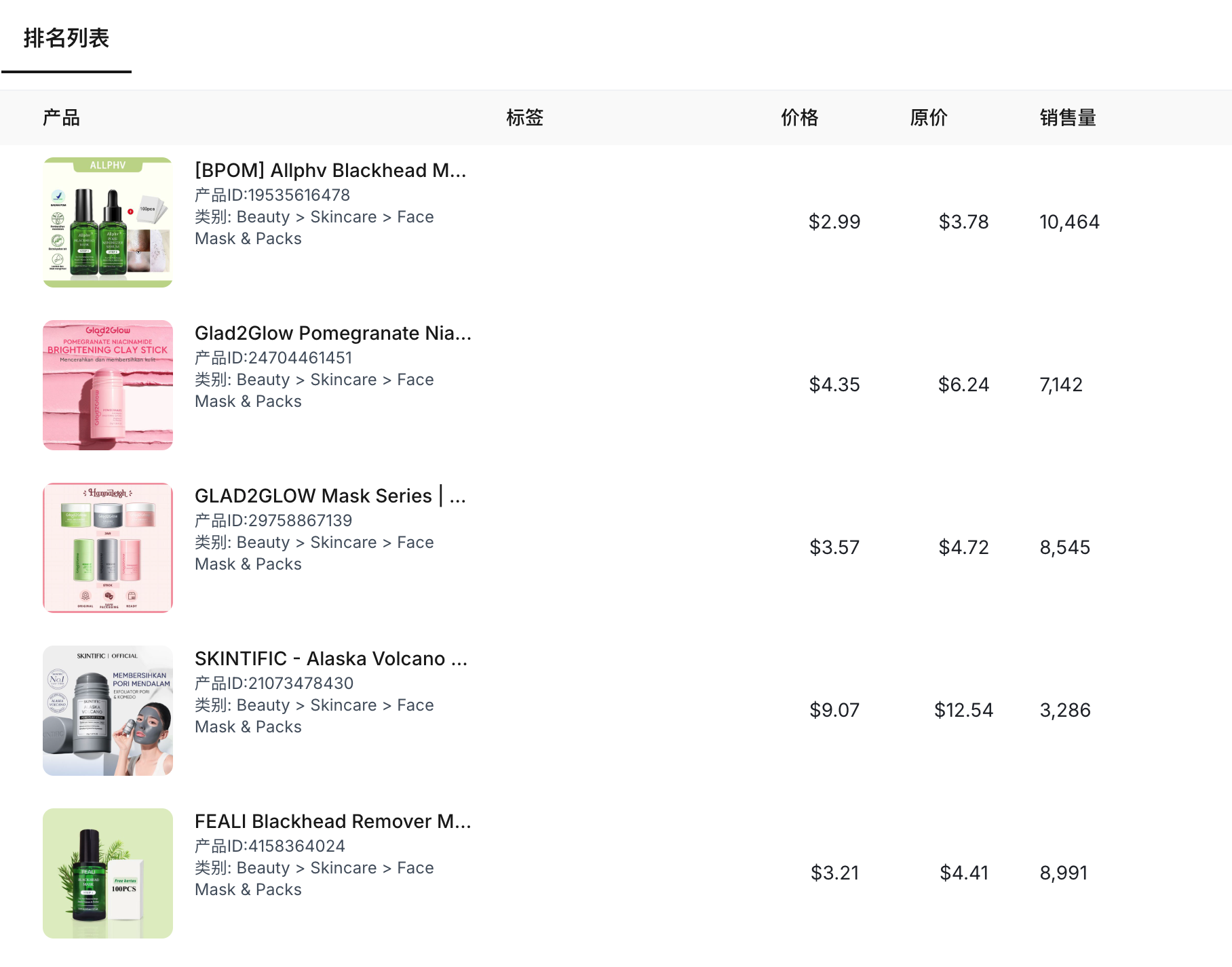Screen dimensions: 1232x967
Task: Click the $6.24 original price cell
Action: [x=963, y=384]
